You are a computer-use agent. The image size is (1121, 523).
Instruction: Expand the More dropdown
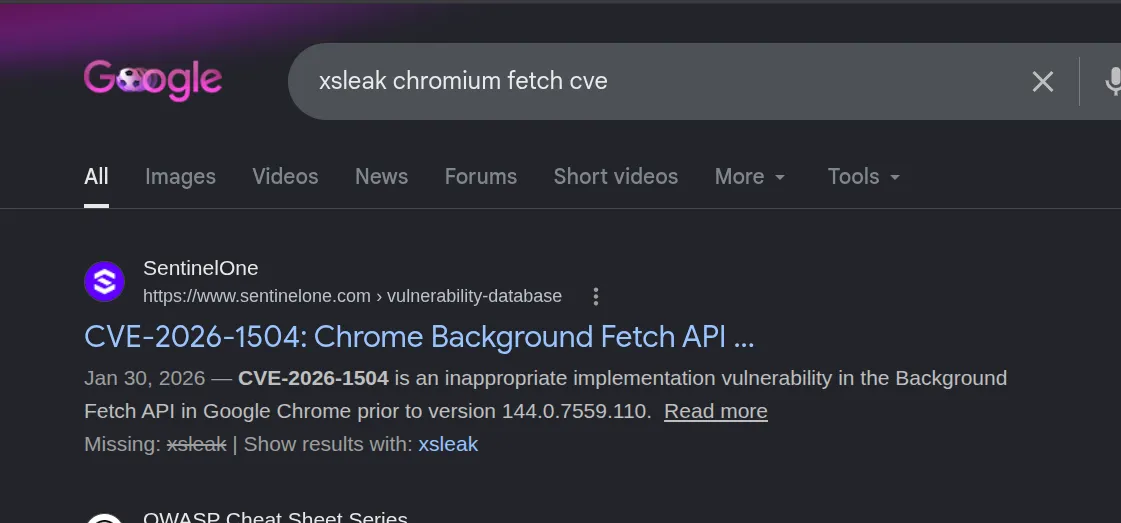click(750, 176)
